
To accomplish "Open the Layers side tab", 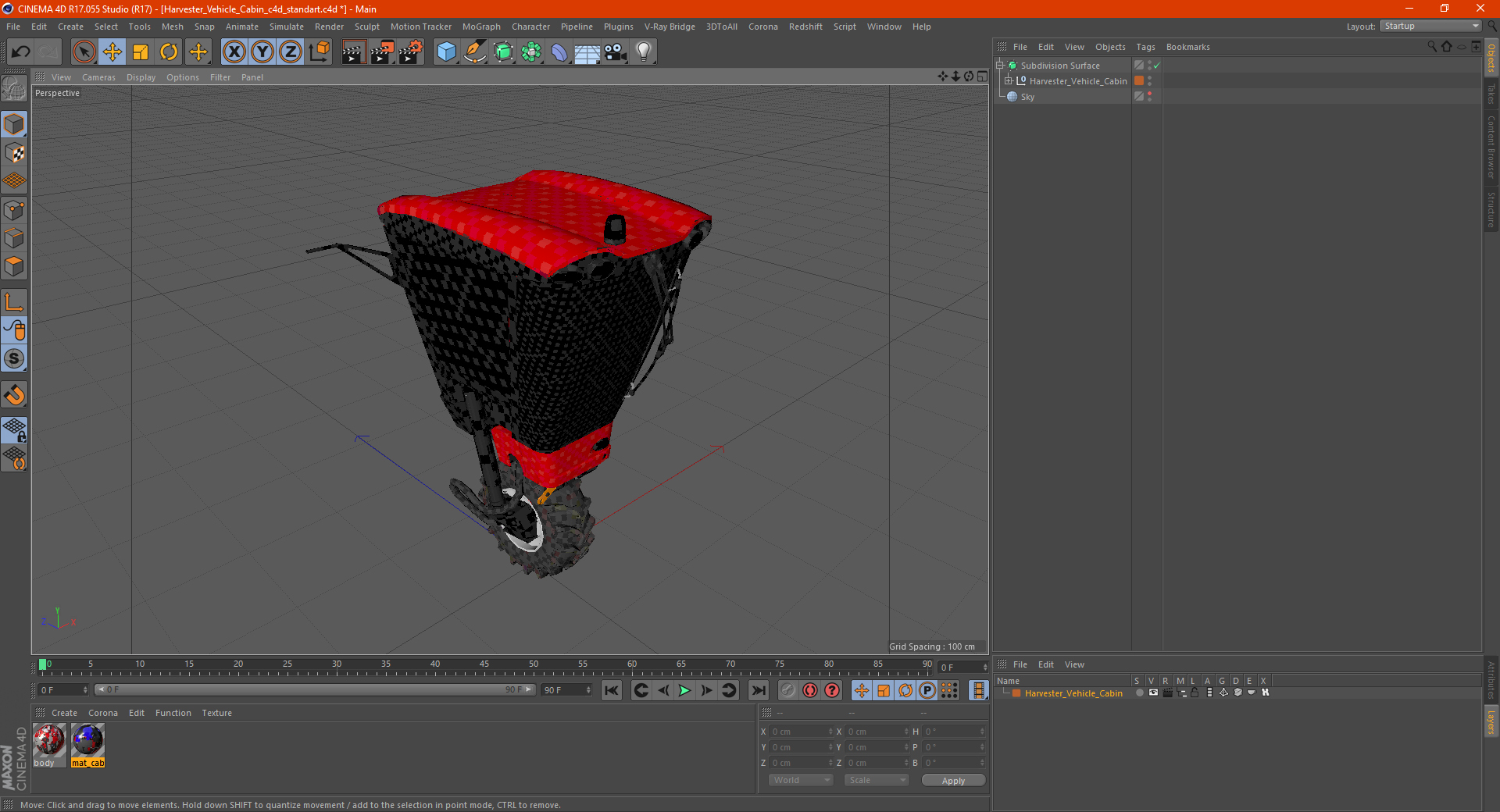I will pos(1491,721).
